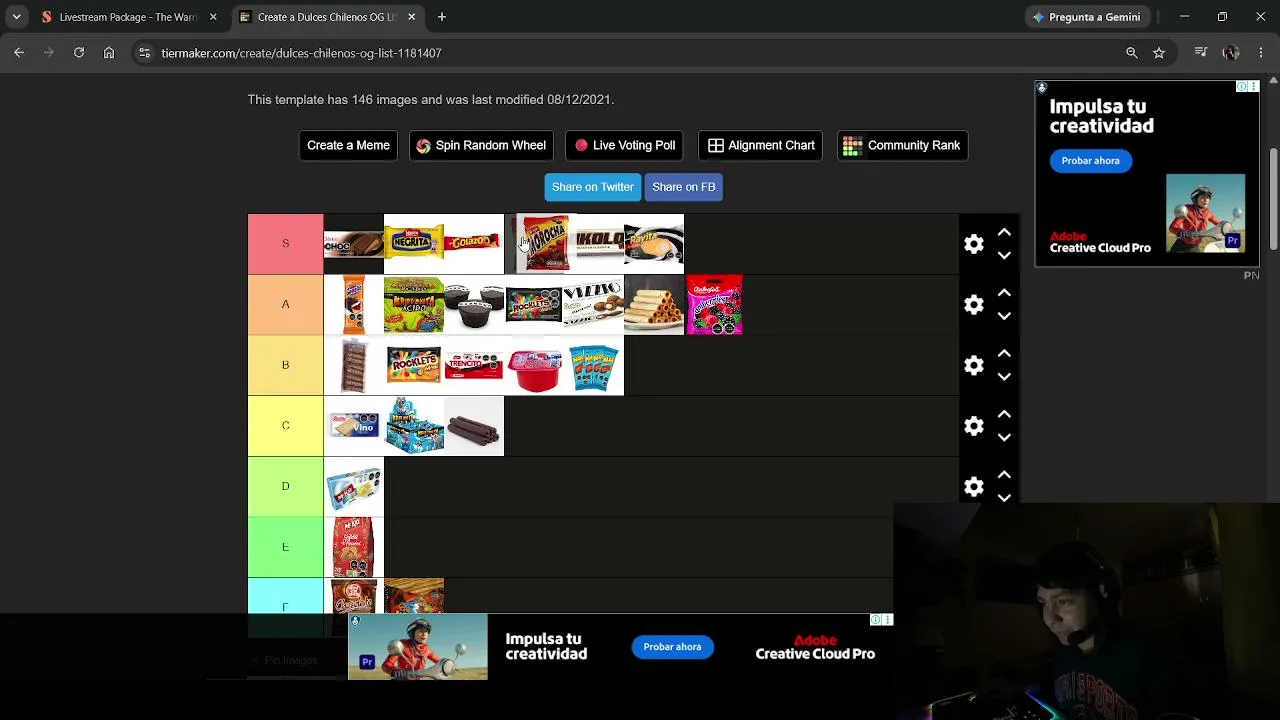This screenshot has height=720, width=1280.
Task: View the Community Rank
Action: (902, 145)
